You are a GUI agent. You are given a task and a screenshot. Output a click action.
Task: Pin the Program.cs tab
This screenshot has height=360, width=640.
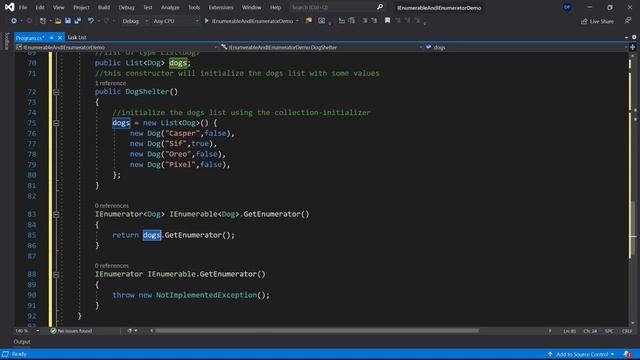(52, 38)
